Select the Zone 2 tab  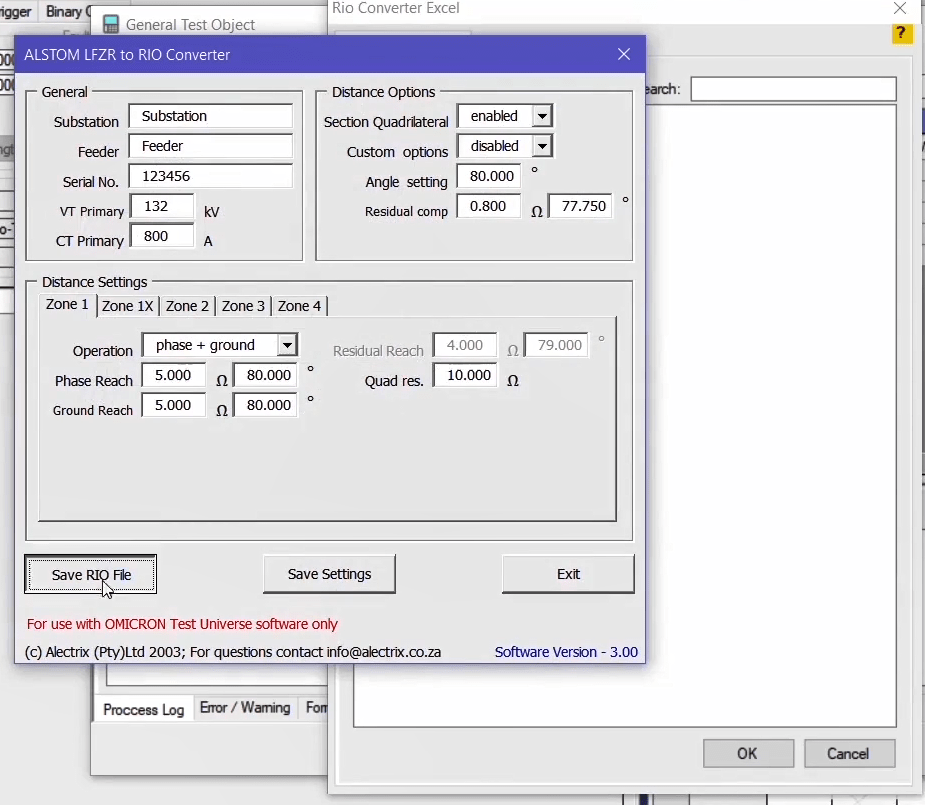[x=187, y=306]
